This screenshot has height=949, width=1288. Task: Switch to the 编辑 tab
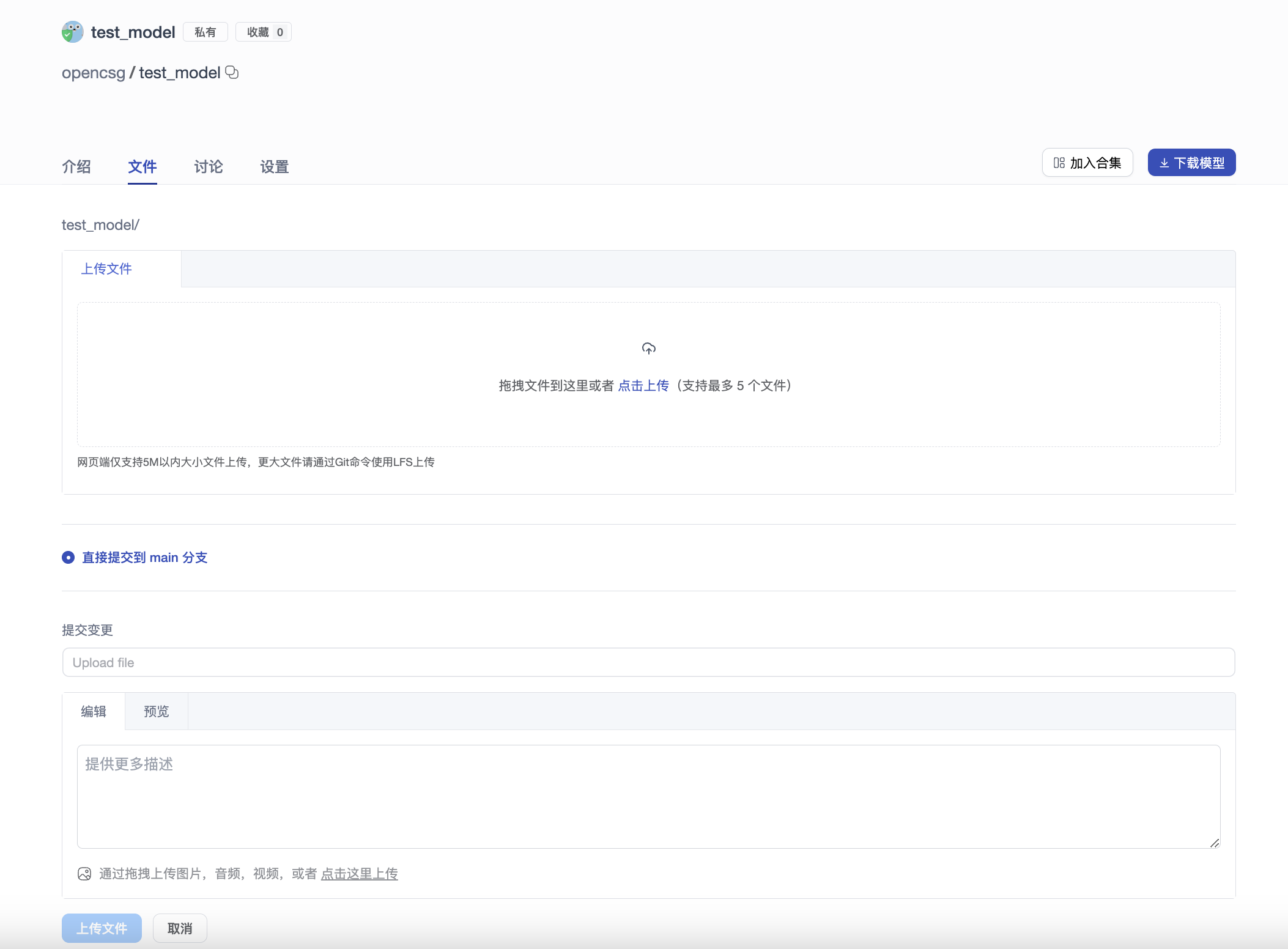(x=94, y=711)
